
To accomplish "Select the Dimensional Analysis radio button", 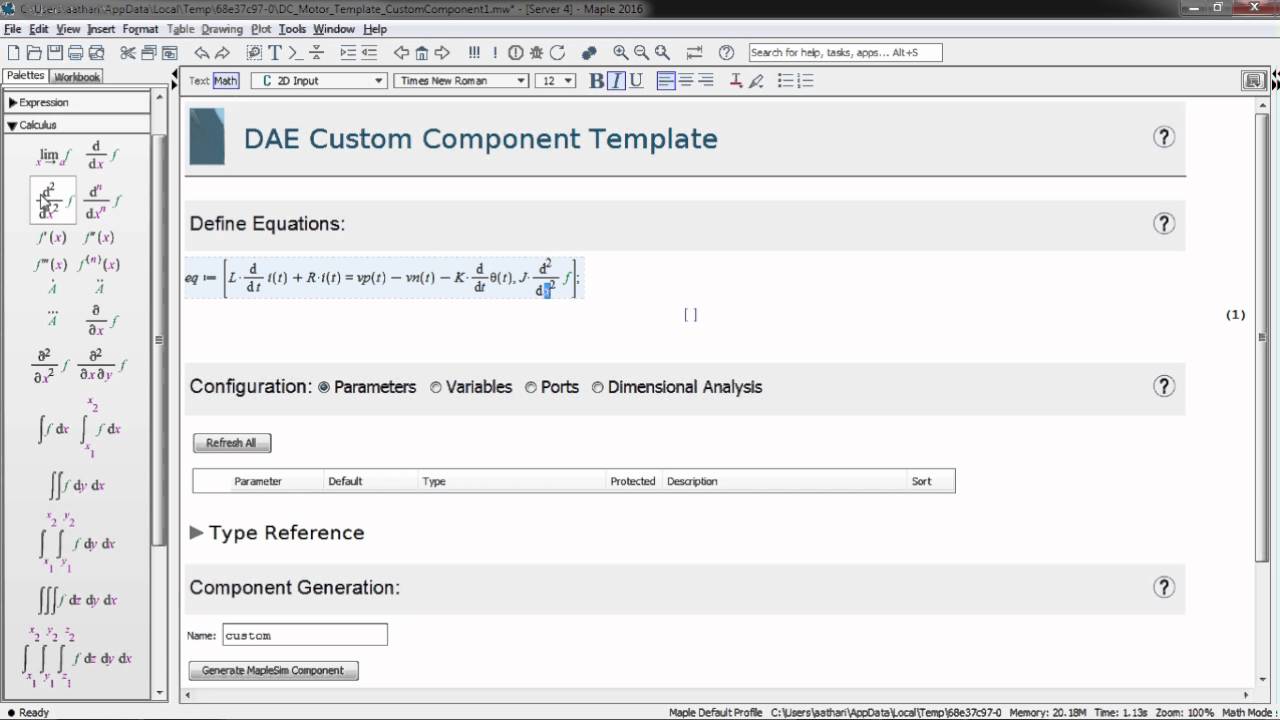I will coord(598,387).
